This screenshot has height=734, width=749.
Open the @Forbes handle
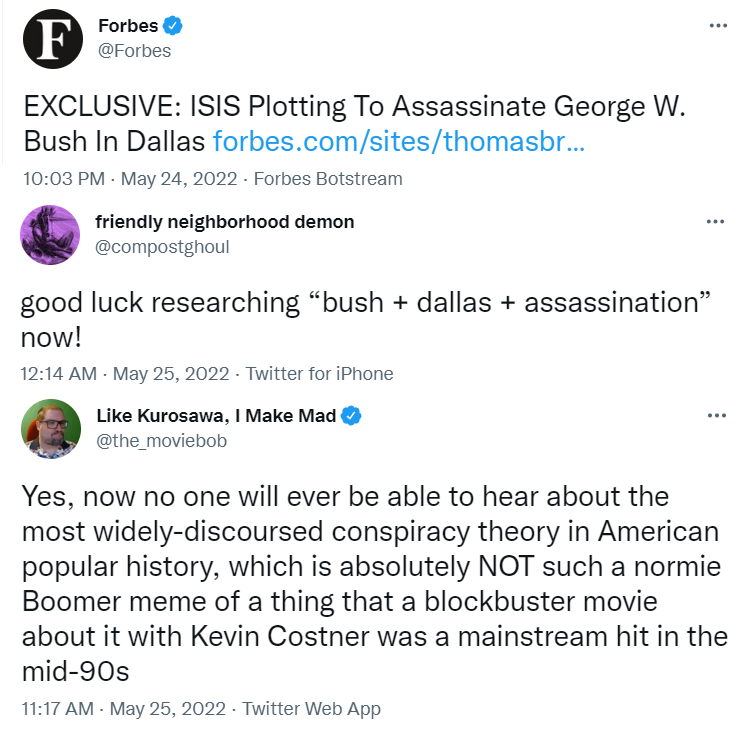pyautogui.click(x=134, y=51)
